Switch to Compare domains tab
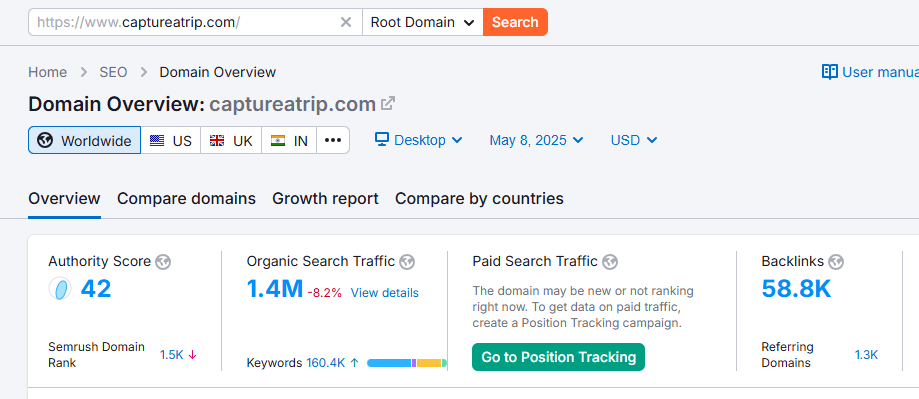Image resolution: width=919 pixels, height=399 pixels. coord(186,199)
